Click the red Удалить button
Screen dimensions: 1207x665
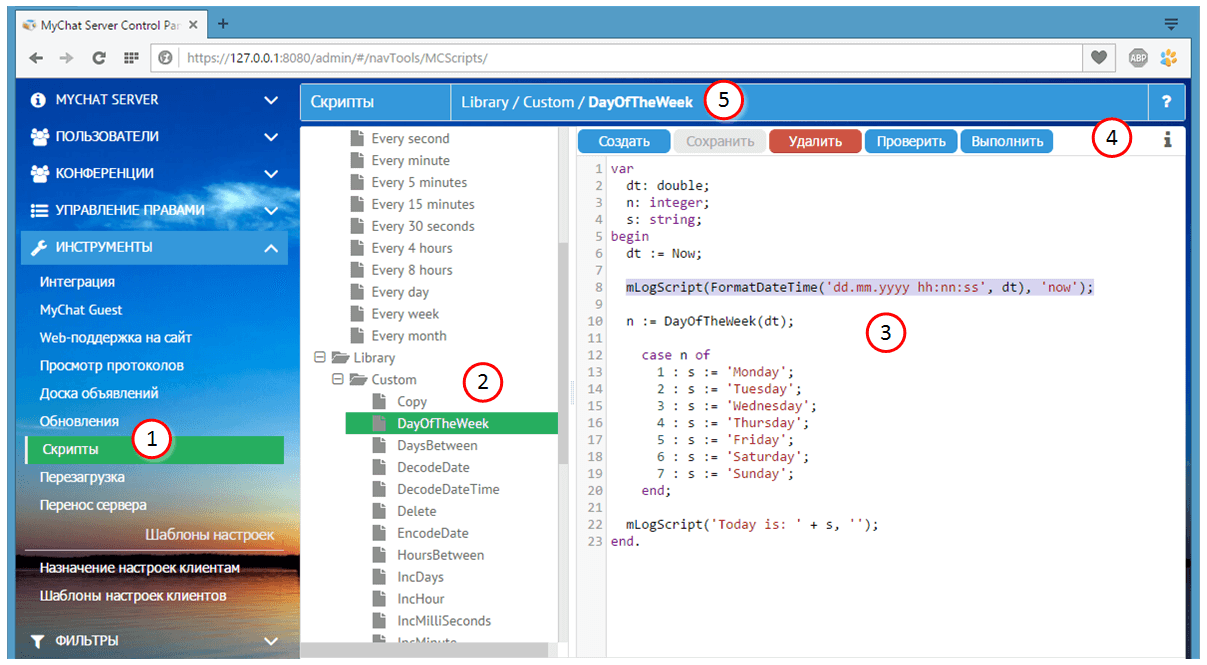[815, 141]
